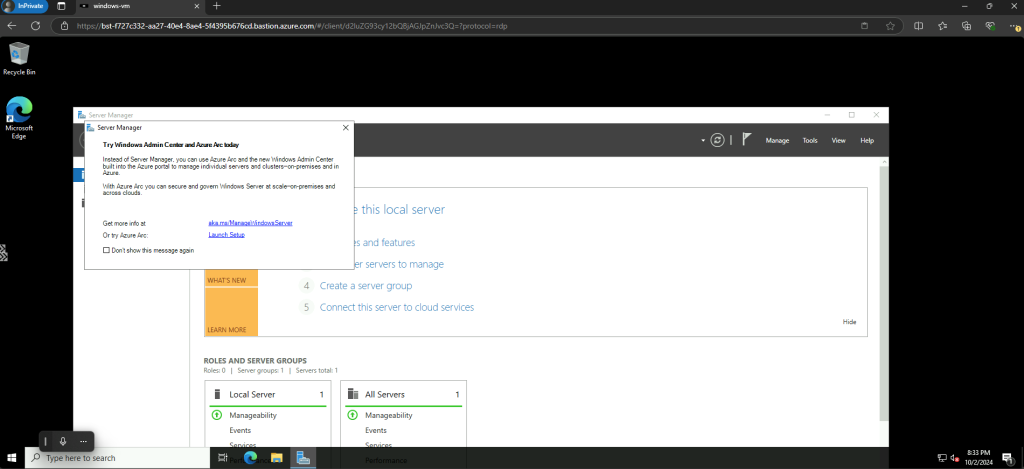Open the View menu
This screenshot has width=1024, height=469.
[x=839, y=140]
